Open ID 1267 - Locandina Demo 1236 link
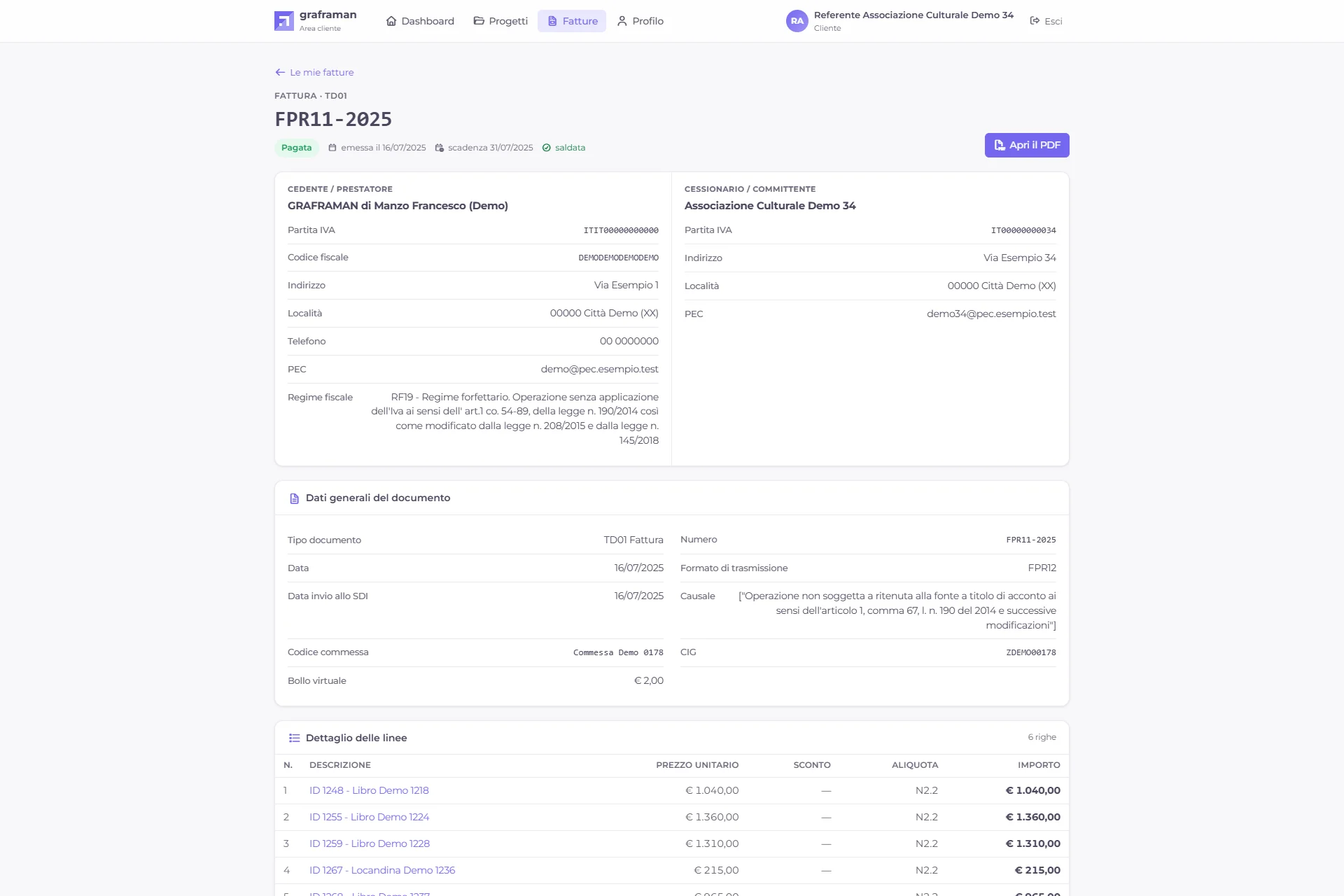This screenshot has width=1344, height=896. [x=382, y=870]
